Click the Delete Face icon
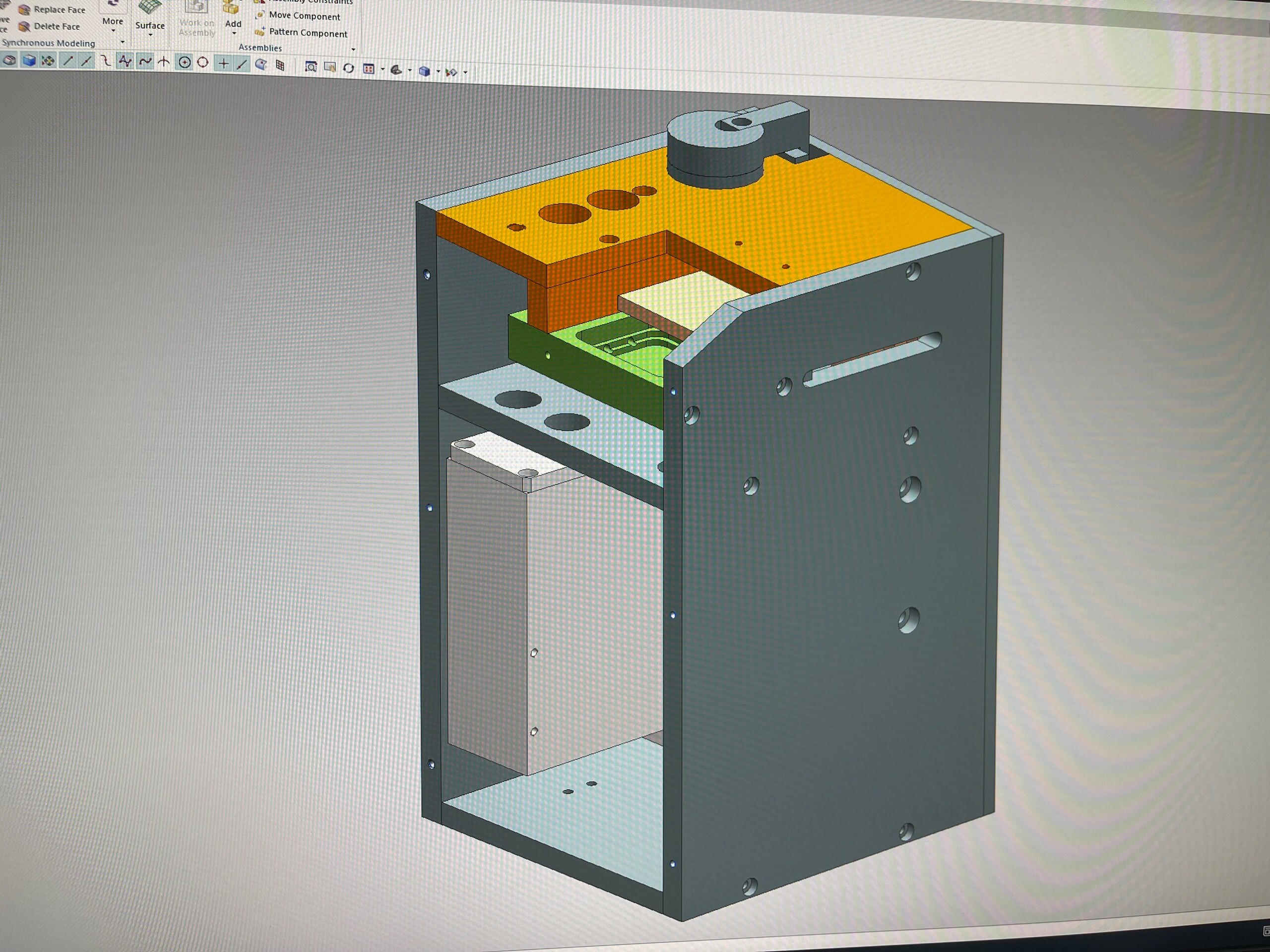Screen dimensions: 1270x952 tap(24, 26)
